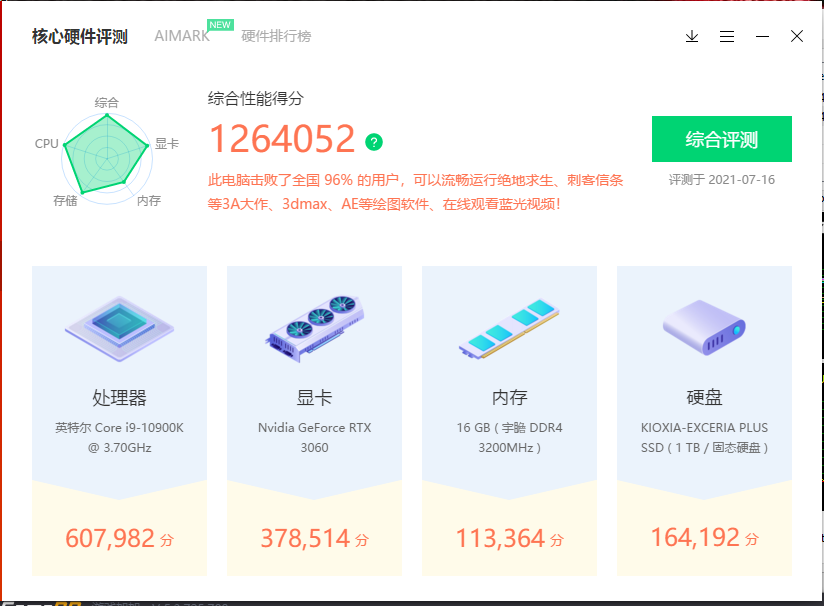Open the AIMARK tab
The image size is (824, 606).
182,36
